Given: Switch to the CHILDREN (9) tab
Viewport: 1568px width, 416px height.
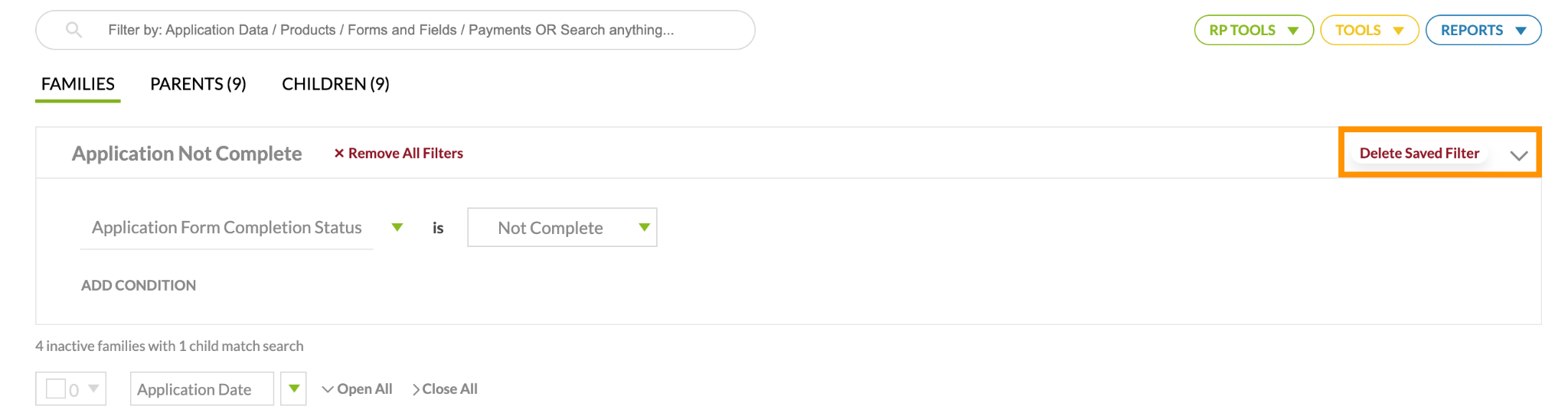Looking at the screenshot, I should (335, 84).
